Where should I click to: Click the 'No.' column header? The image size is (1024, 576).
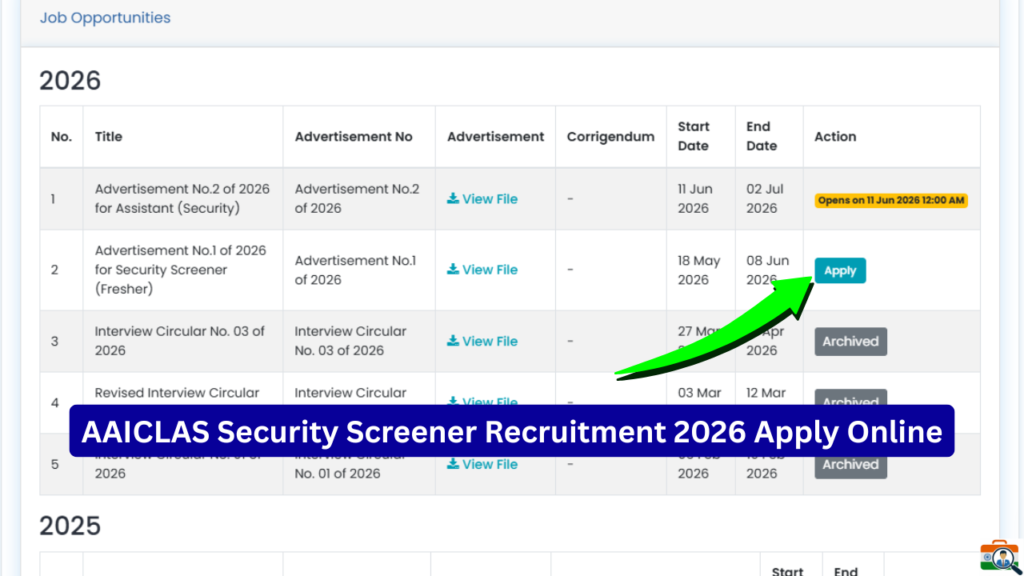pos(61,136)
